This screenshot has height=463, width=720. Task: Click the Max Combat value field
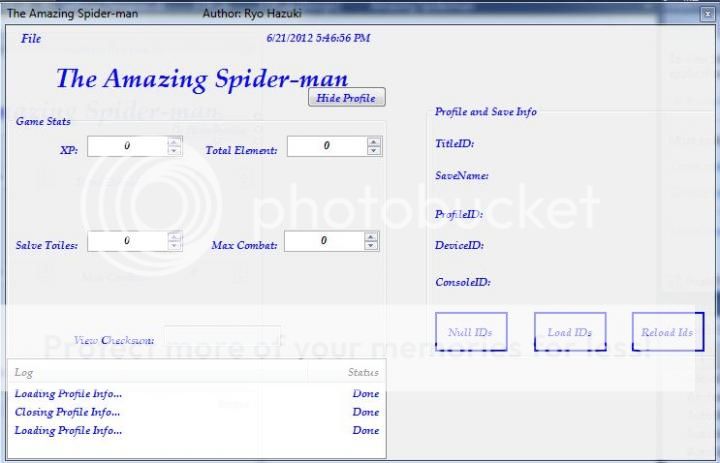323,241
